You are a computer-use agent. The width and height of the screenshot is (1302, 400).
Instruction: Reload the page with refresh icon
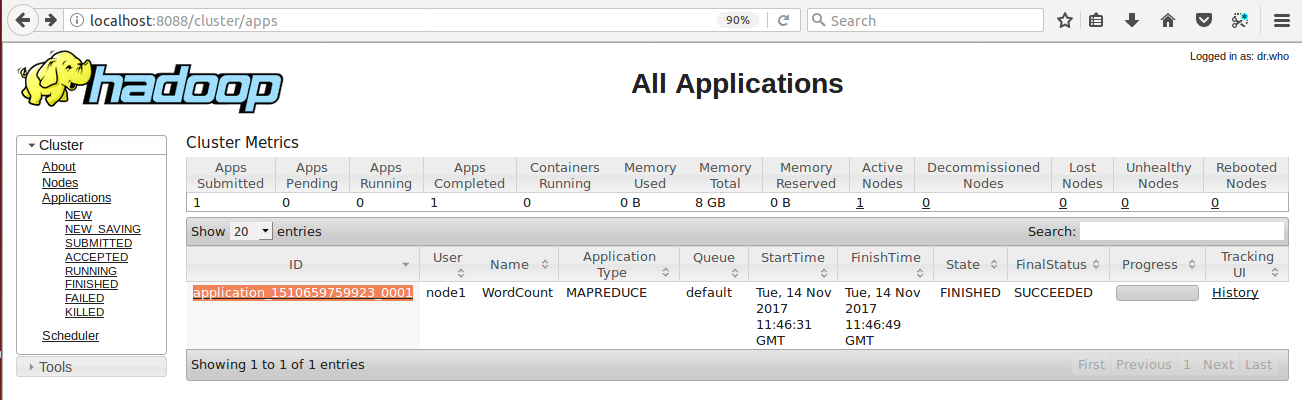(784, 20)
